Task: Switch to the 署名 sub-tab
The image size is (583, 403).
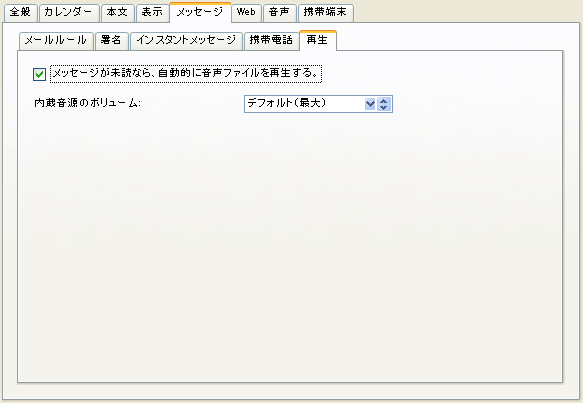Action: coord(112,41)
